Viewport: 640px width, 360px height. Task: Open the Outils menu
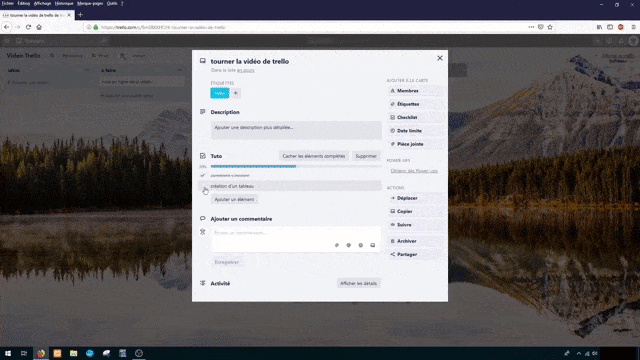coord(112,3)
